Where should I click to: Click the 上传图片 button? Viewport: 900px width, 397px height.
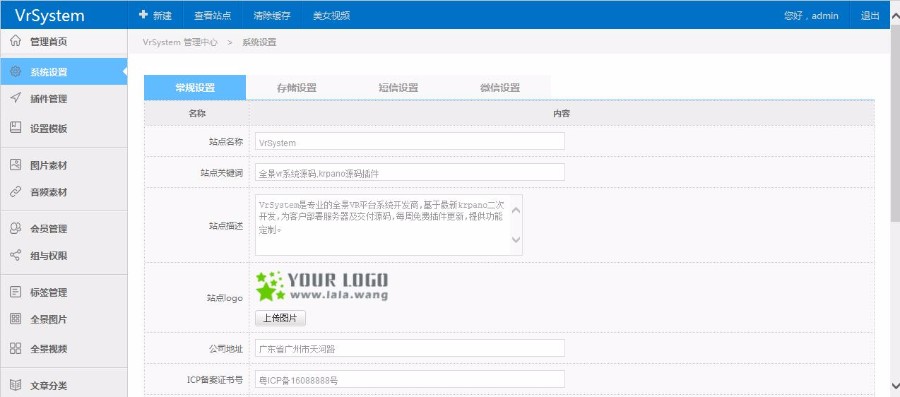[x=281, y=318]
